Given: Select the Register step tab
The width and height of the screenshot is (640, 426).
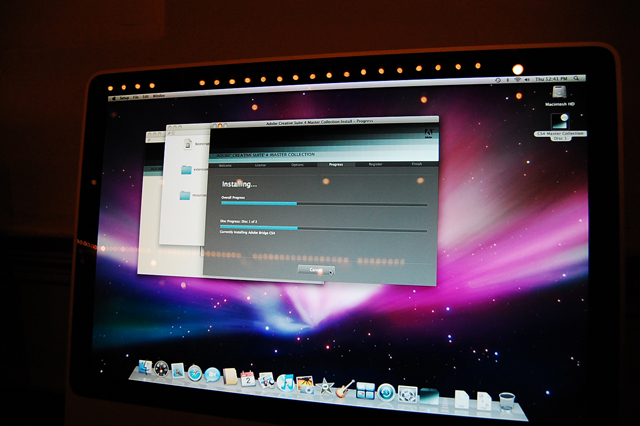Looking at the screenshot, I should (375, 163).
